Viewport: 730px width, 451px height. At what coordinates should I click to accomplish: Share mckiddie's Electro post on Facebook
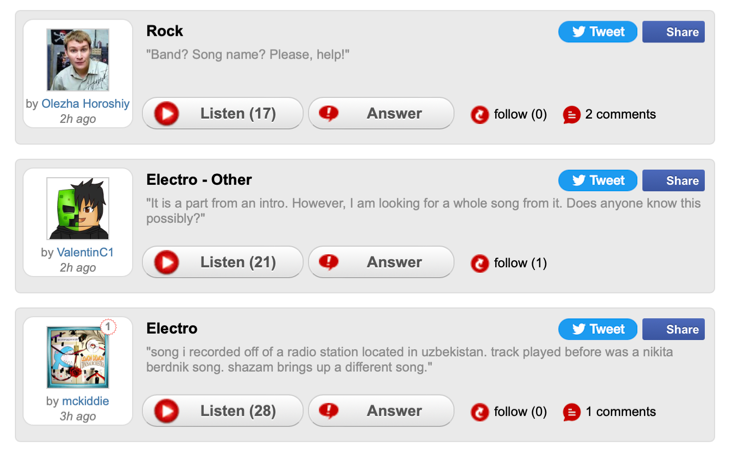673,329
